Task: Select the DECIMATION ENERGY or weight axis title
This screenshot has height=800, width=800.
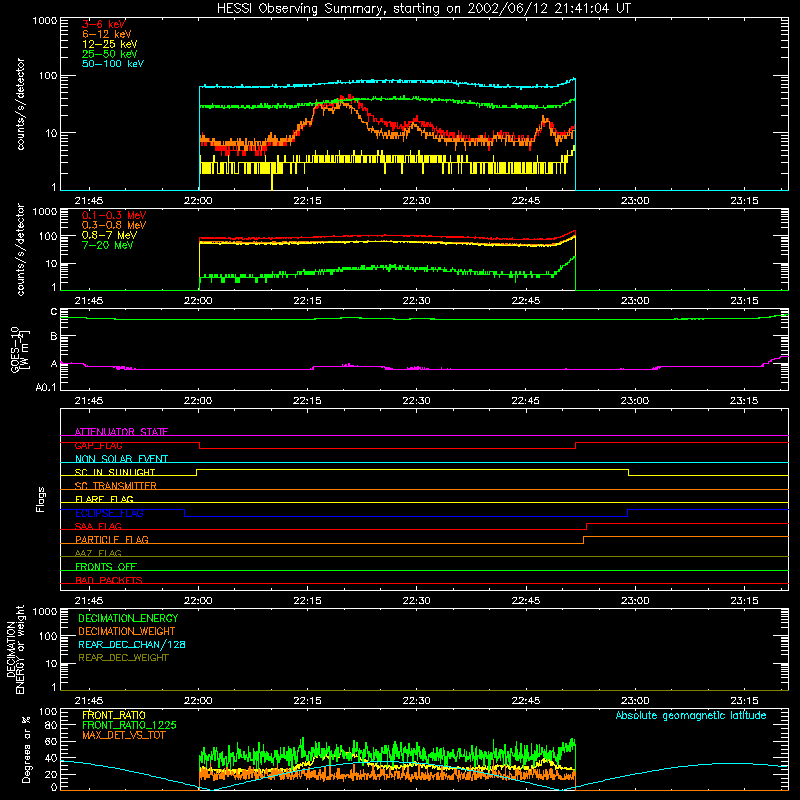Action: [x=15, y=649]
